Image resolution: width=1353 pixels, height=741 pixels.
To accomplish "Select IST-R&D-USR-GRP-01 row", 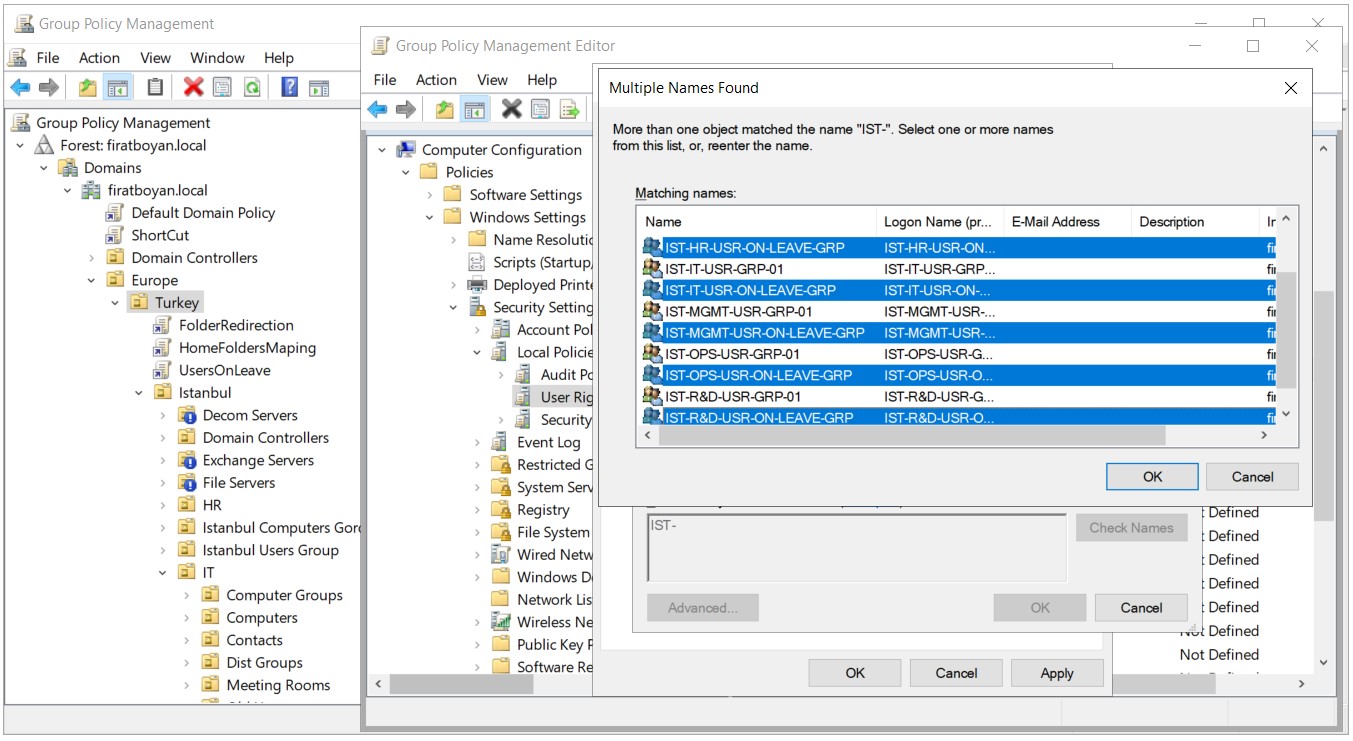I will pyautogui.click(x=960, y=396).
